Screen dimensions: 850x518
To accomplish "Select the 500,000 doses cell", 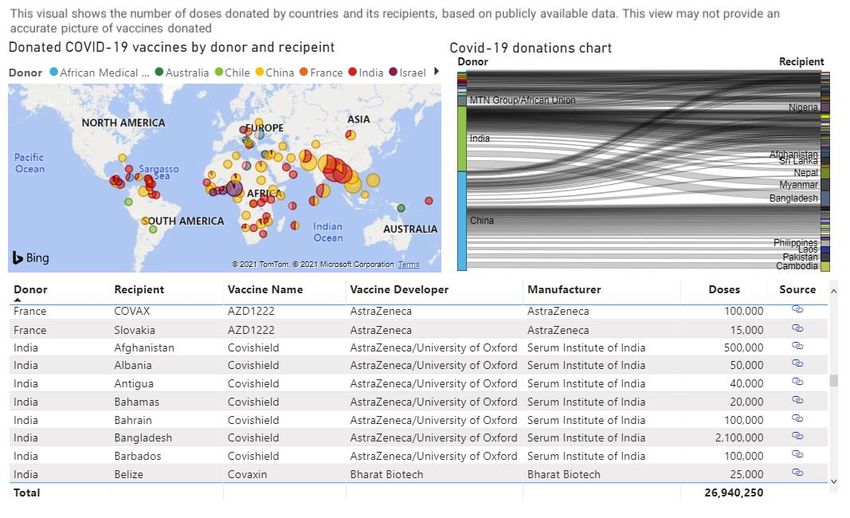I will pyautogui.click(x=743, y=348).
